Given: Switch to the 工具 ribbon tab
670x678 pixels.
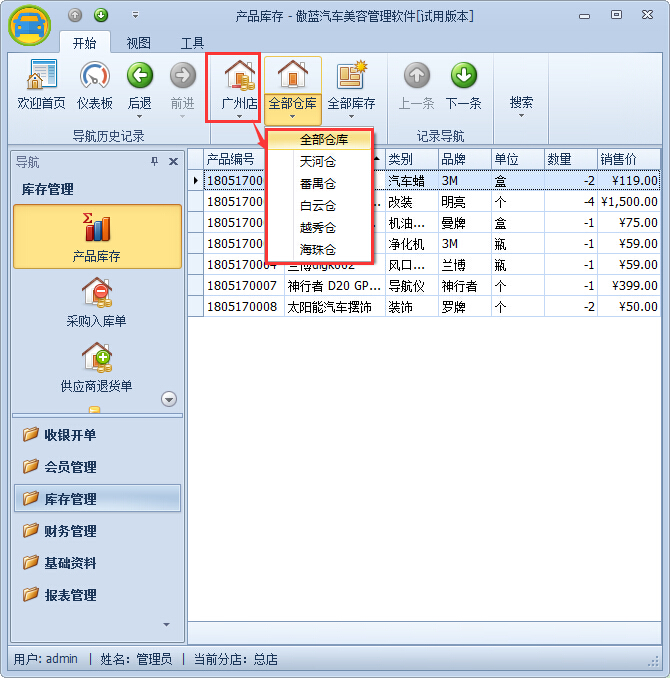Looking at the screenshot, I should [192, 43].
